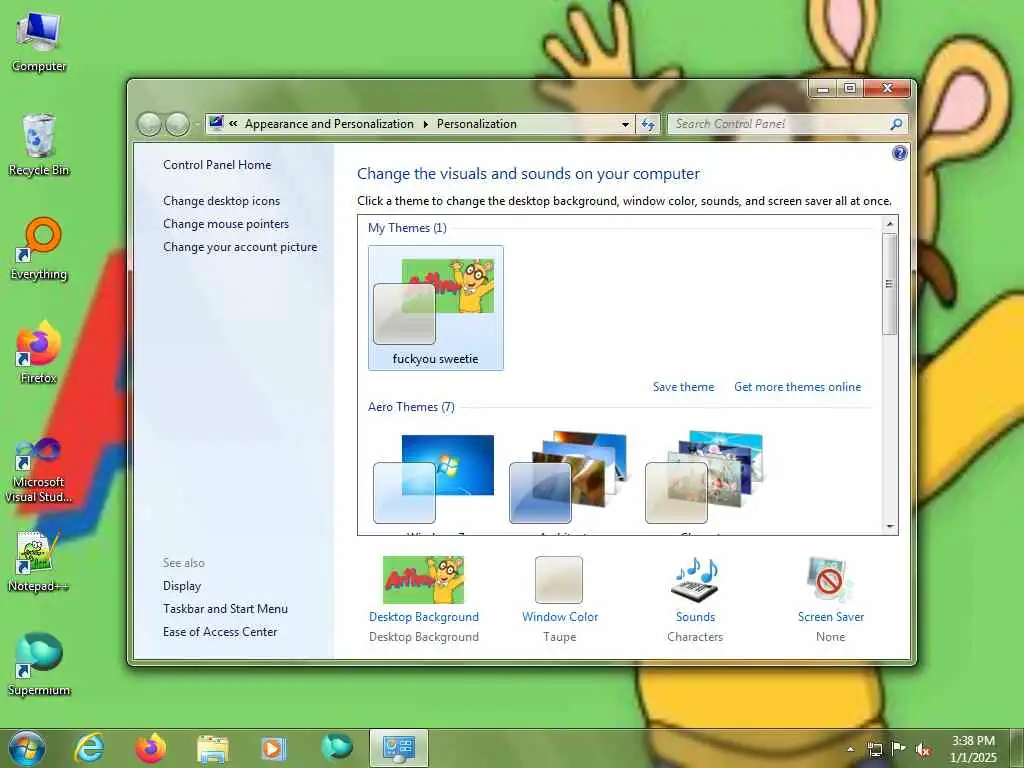Viewport: 1024px width, 768px height.
Task: Select the Recycle Bin desktop icon
Action: tap(39, 145)
